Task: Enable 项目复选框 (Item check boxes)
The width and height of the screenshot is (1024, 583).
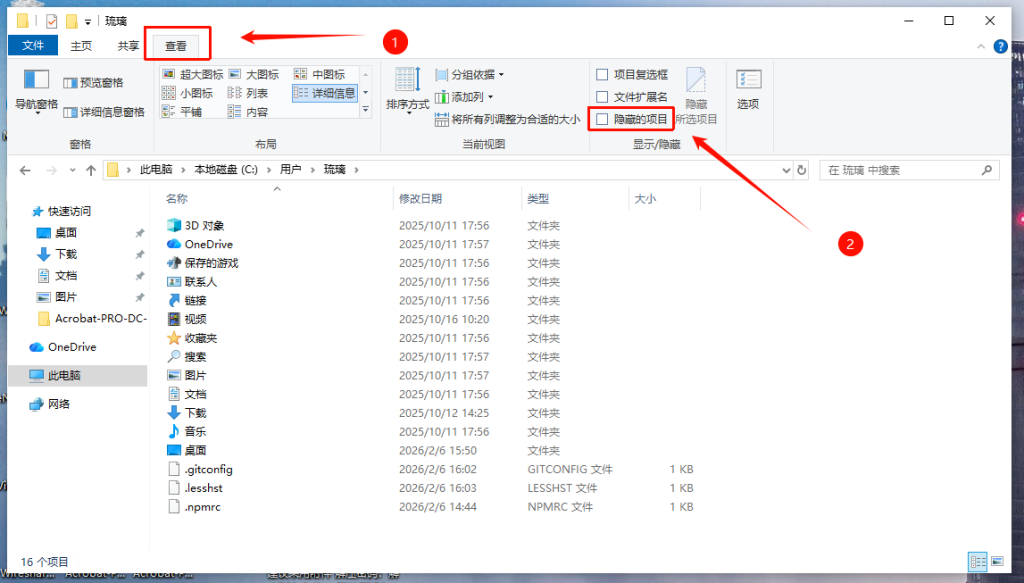Action: (x=602, y=73)
